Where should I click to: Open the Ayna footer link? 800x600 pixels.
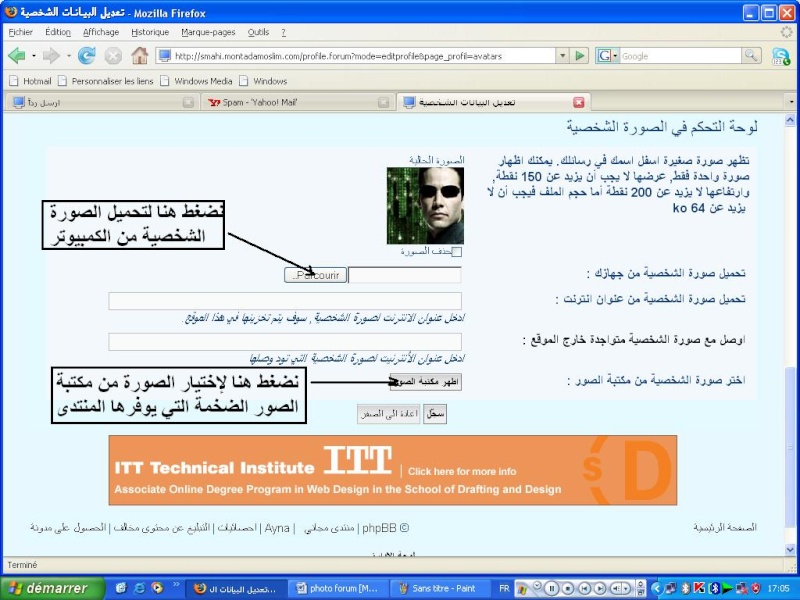tap(277, 529)
